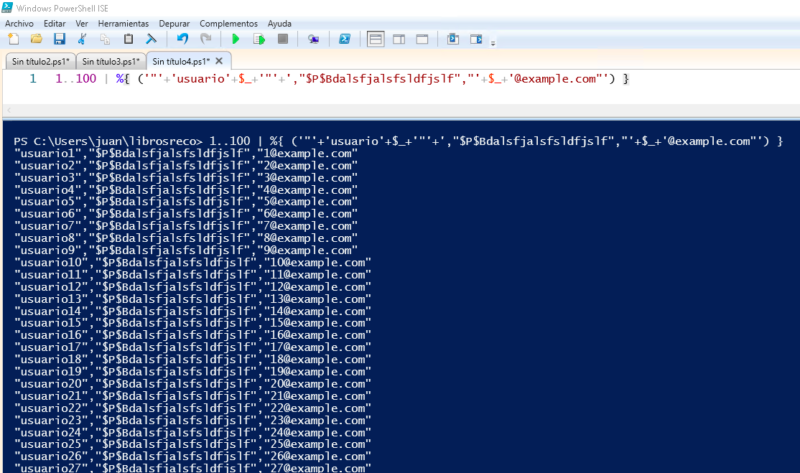Screen dimensions: 800x473
Task: Open the Depurar menu
Action: (x=174, y=23)
